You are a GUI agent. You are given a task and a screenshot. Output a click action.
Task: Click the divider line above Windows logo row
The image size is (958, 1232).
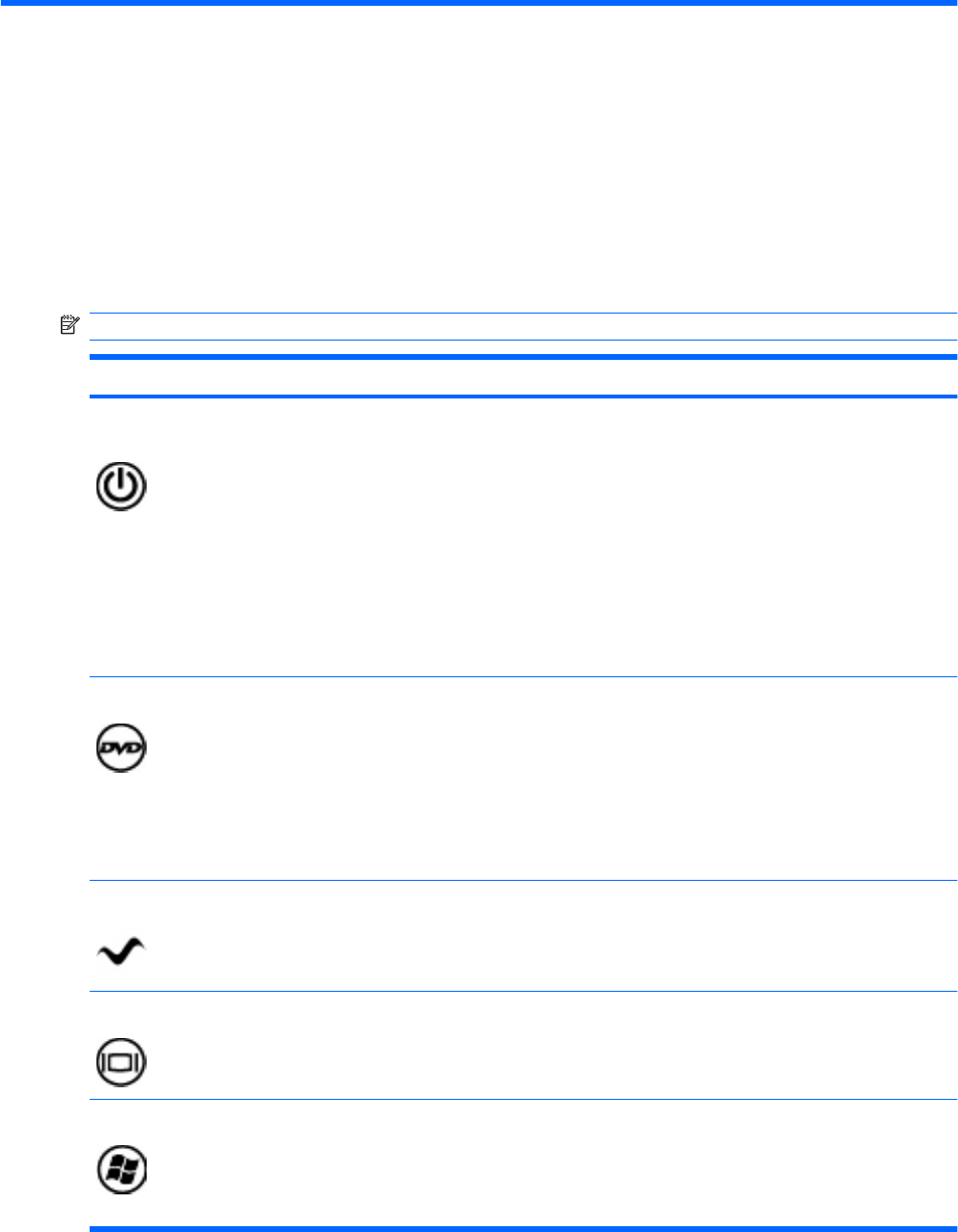[521, 1099]
